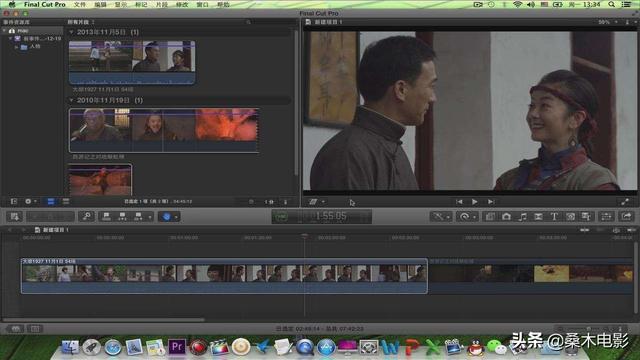Select the 2013年11月5日 clip filmstrip thumbnail
Screen dimensions: 640x360
[x=132, y=62]
